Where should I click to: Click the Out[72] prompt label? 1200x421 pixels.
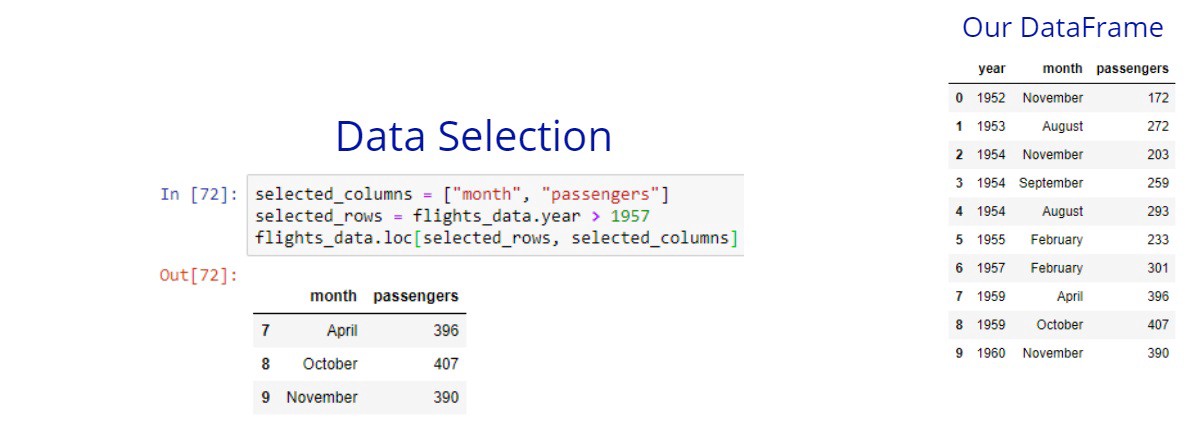[x=199, y=274]
